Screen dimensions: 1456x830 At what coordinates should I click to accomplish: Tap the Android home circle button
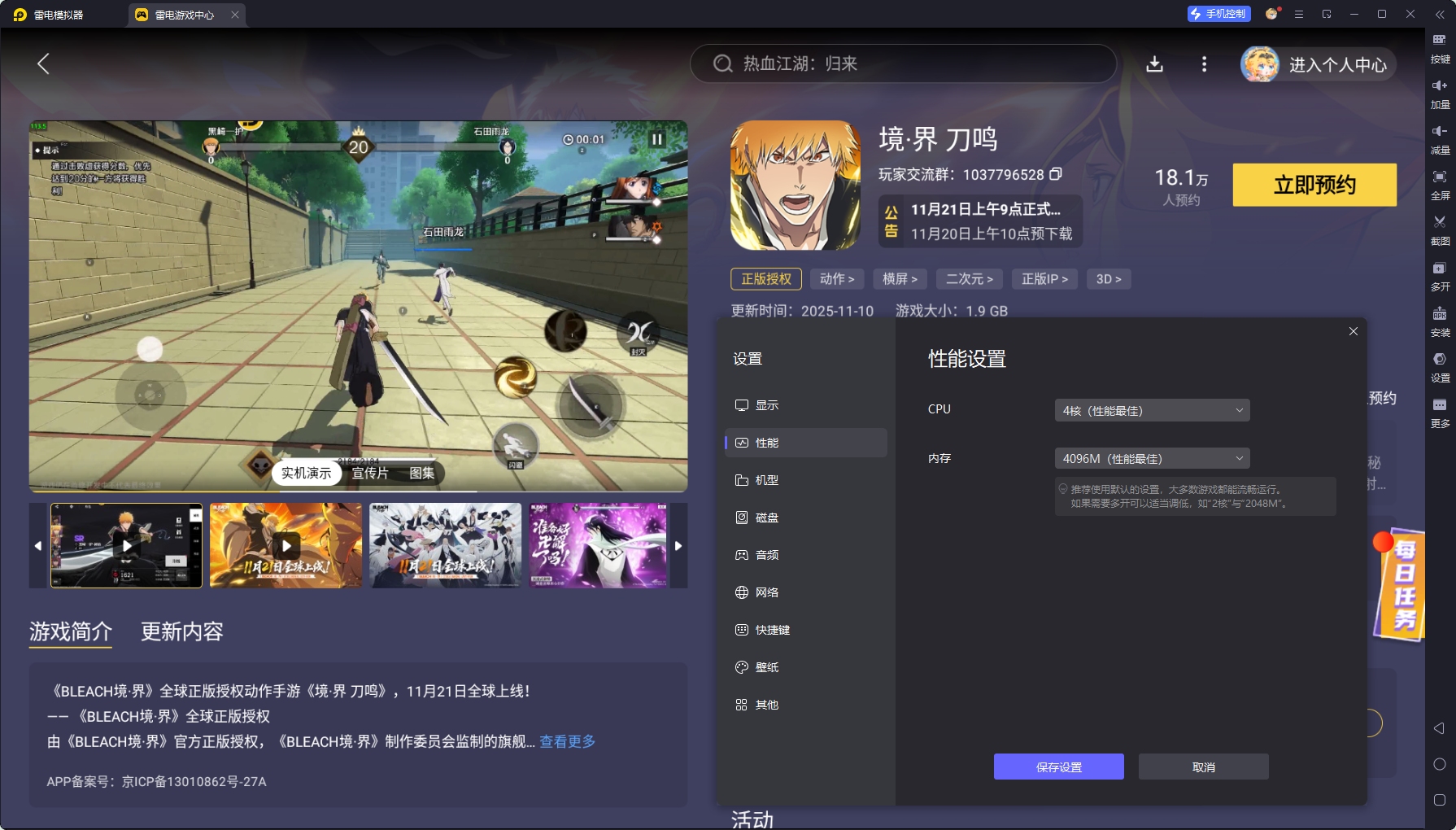coord(1439,764)
